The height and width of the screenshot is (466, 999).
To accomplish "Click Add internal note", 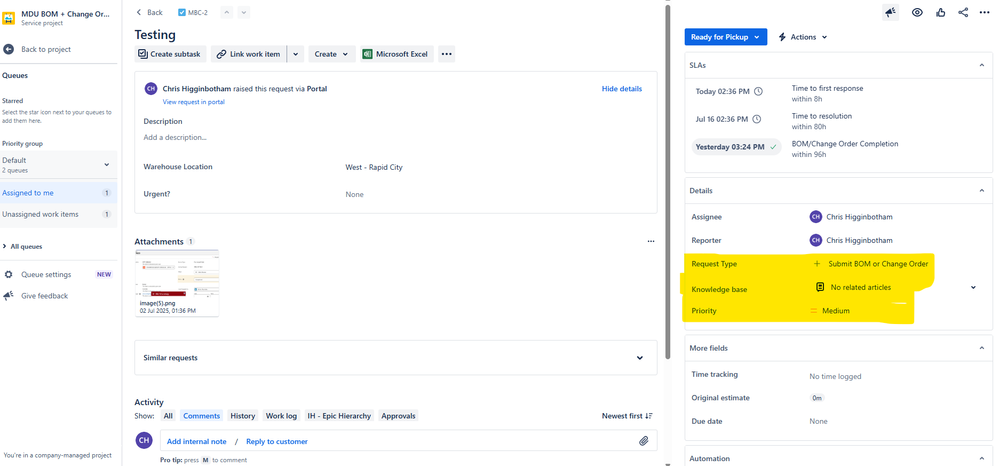I will point(196,441).
